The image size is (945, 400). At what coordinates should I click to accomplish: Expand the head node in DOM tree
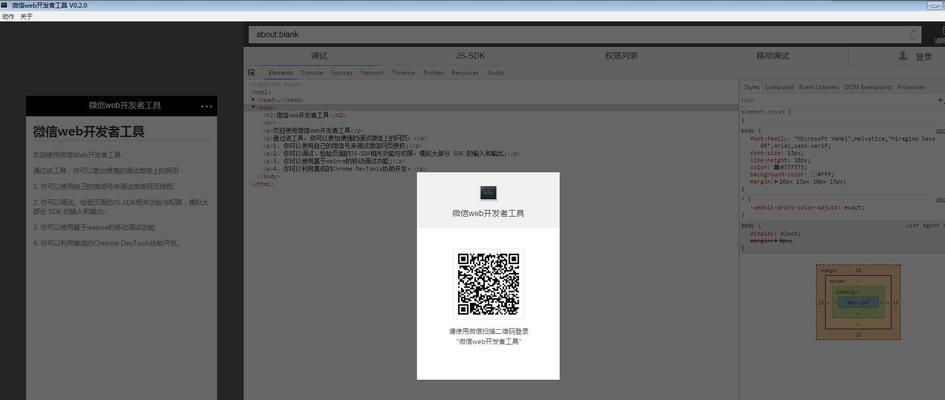point(254,99)
